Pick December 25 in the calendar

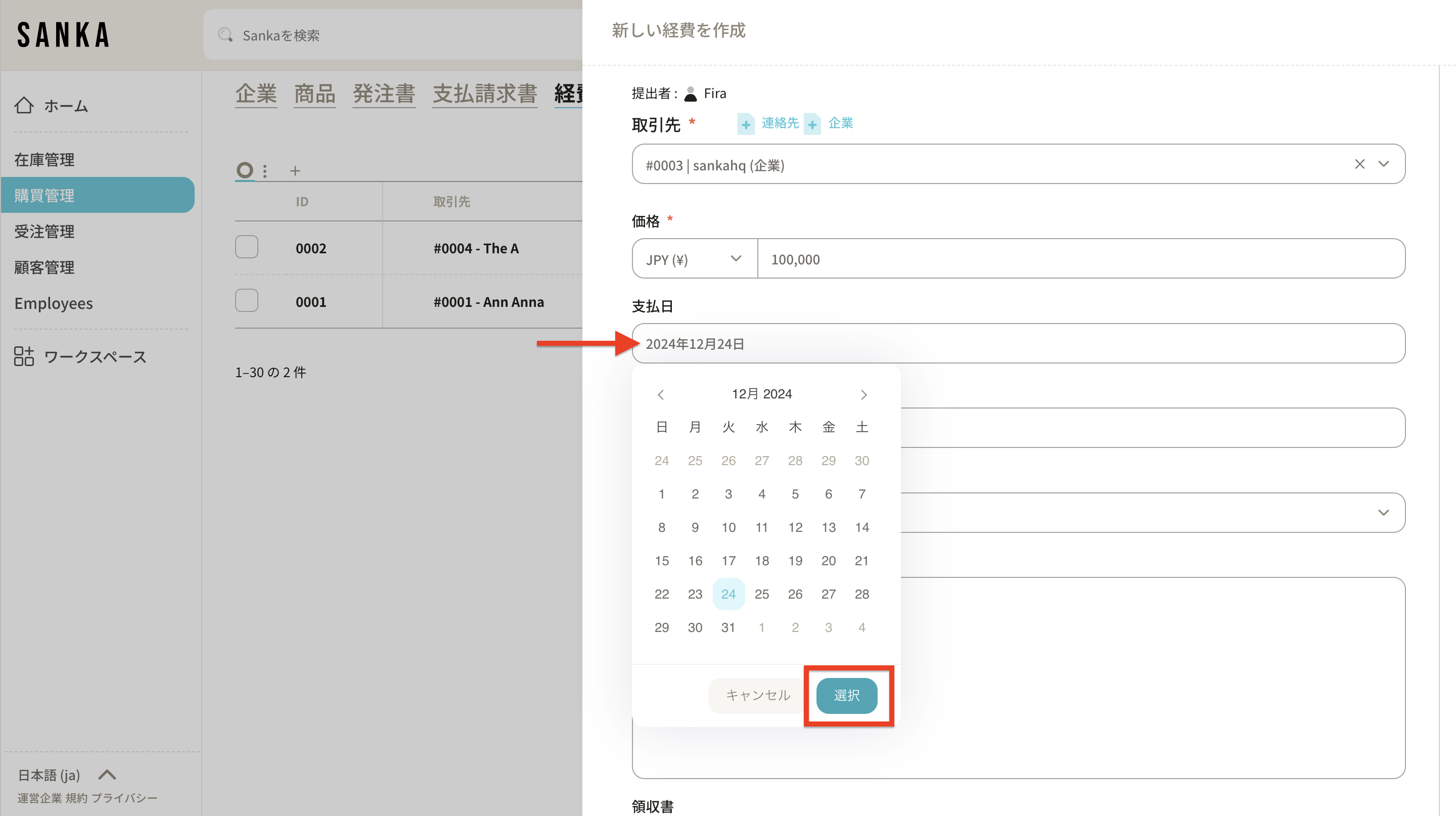(761, 594)
